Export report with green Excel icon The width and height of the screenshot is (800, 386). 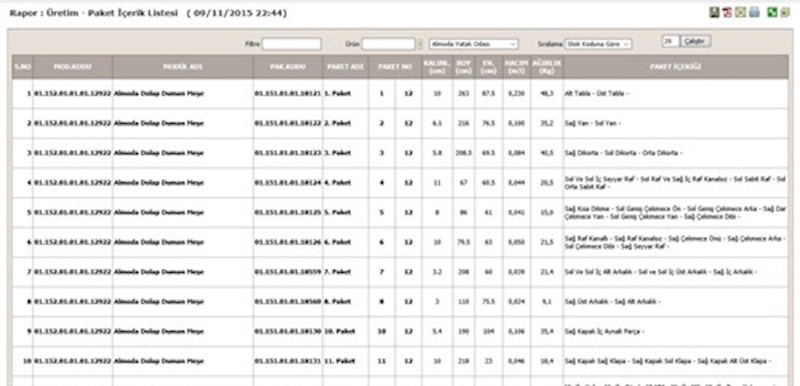pyautogui.click(x=772, y=13)
